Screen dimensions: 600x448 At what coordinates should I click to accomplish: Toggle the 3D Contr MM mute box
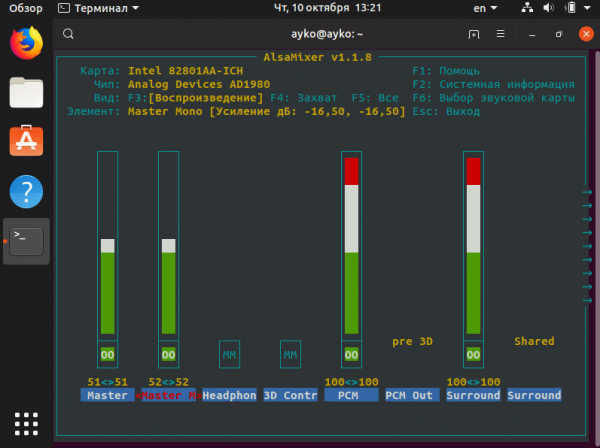pyautogui.click(x=290, y=355)
